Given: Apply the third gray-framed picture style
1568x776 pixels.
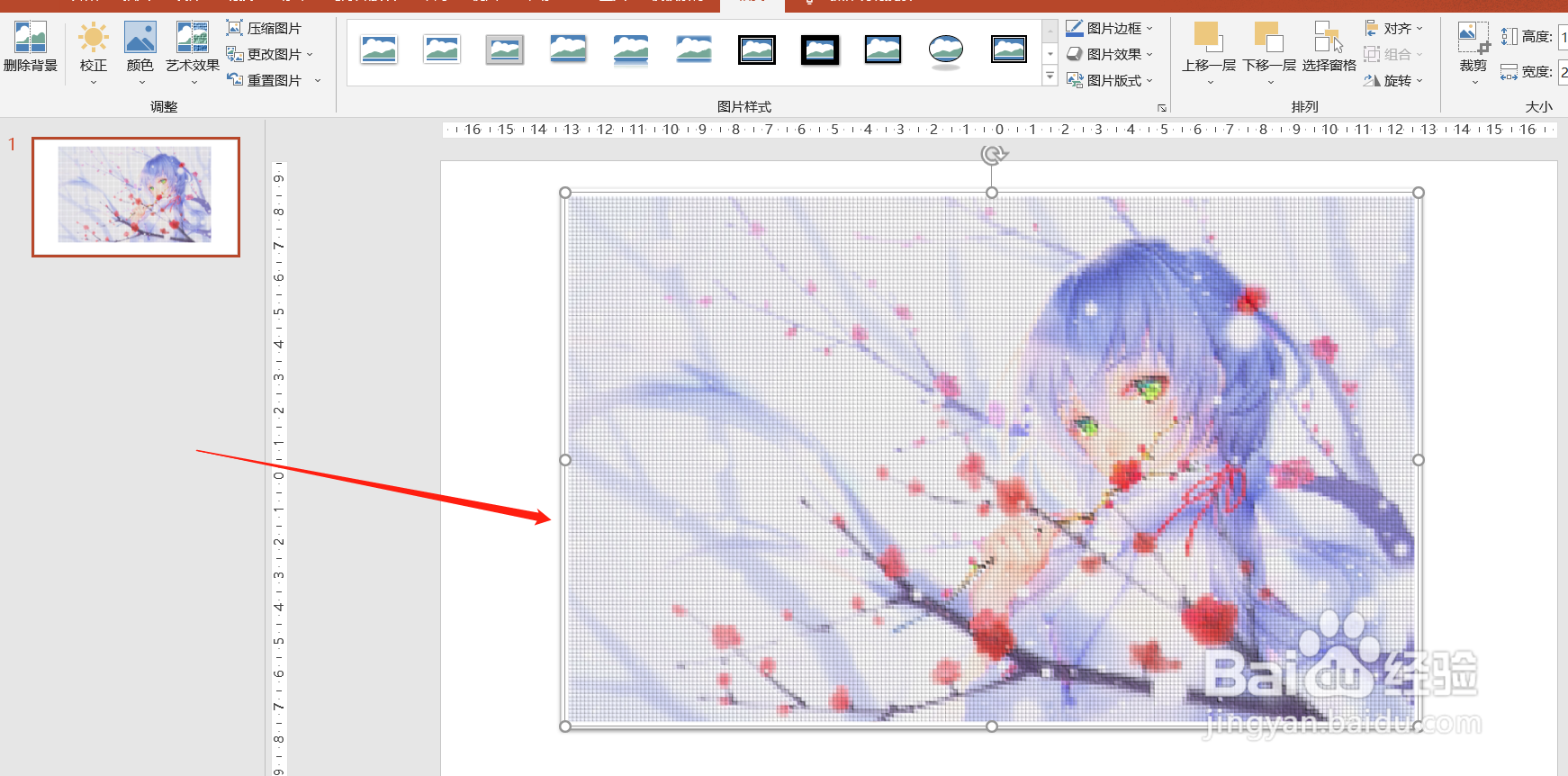Looking at the screenshot, I should coord(505,50).
